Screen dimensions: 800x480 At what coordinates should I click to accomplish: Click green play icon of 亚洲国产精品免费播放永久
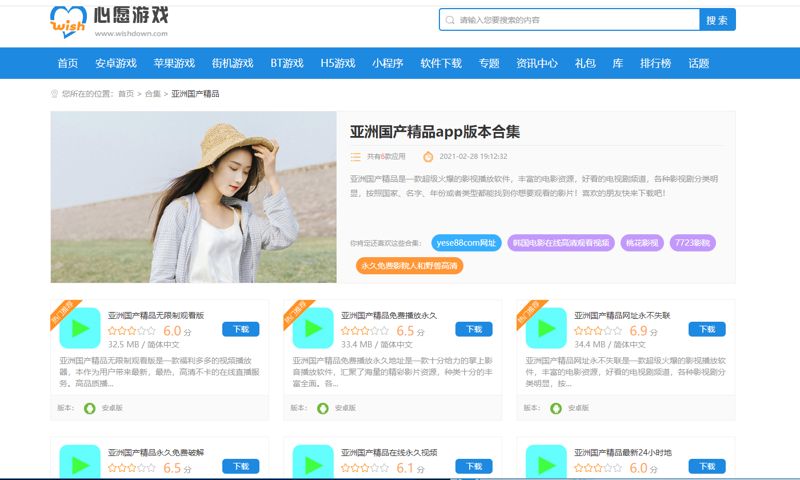pyautogui.click(x=313, y=328)
